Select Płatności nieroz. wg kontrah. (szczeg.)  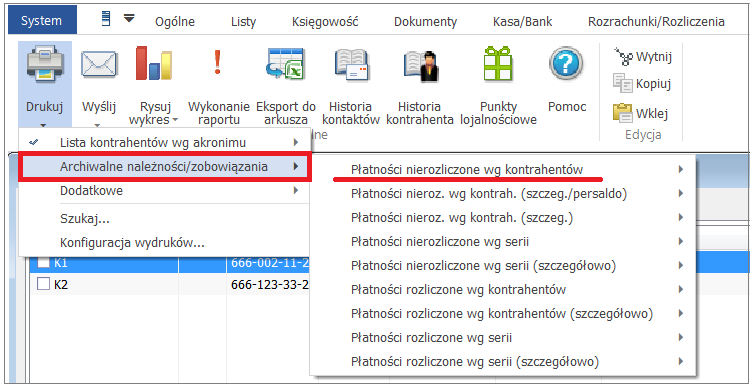click(503, 218)
